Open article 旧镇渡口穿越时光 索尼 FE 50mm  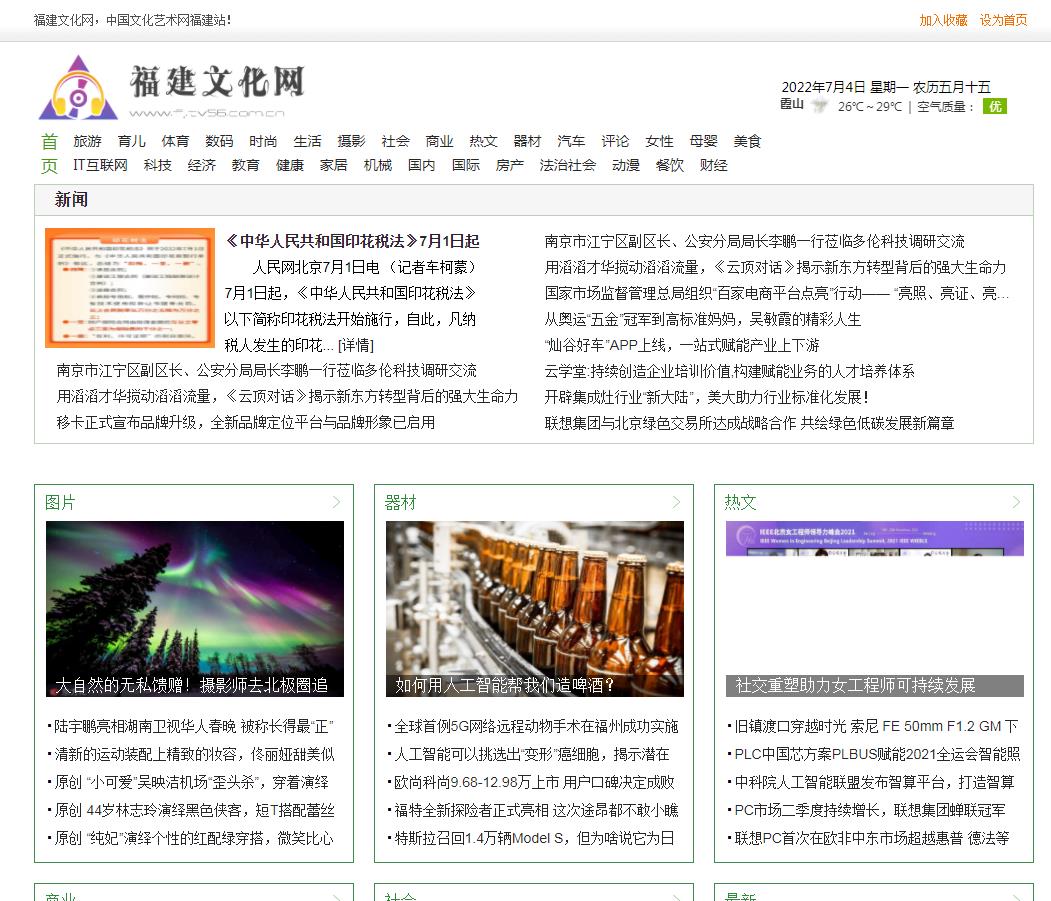click(x=875, y=726)
